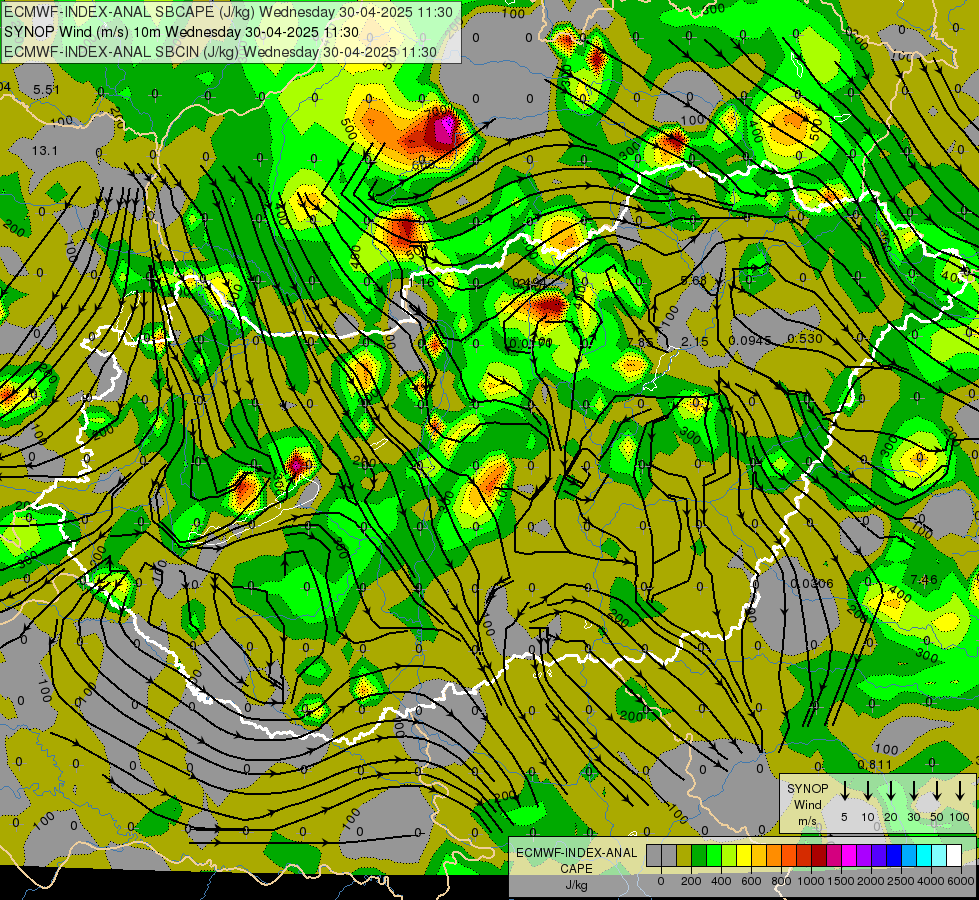Click the 5 m/s wind arrow in legend
This screenshot has height=900, width=979.
coord(844,791)
